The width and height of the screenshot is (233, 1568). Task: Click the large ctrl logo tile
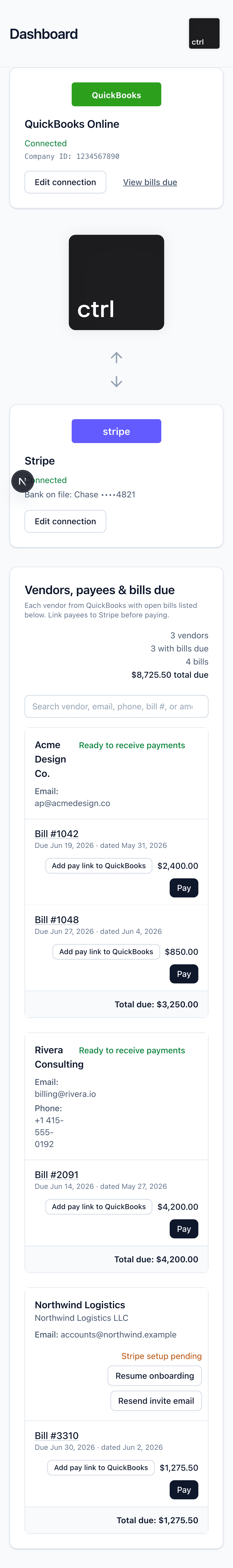(x=116, y=282)
